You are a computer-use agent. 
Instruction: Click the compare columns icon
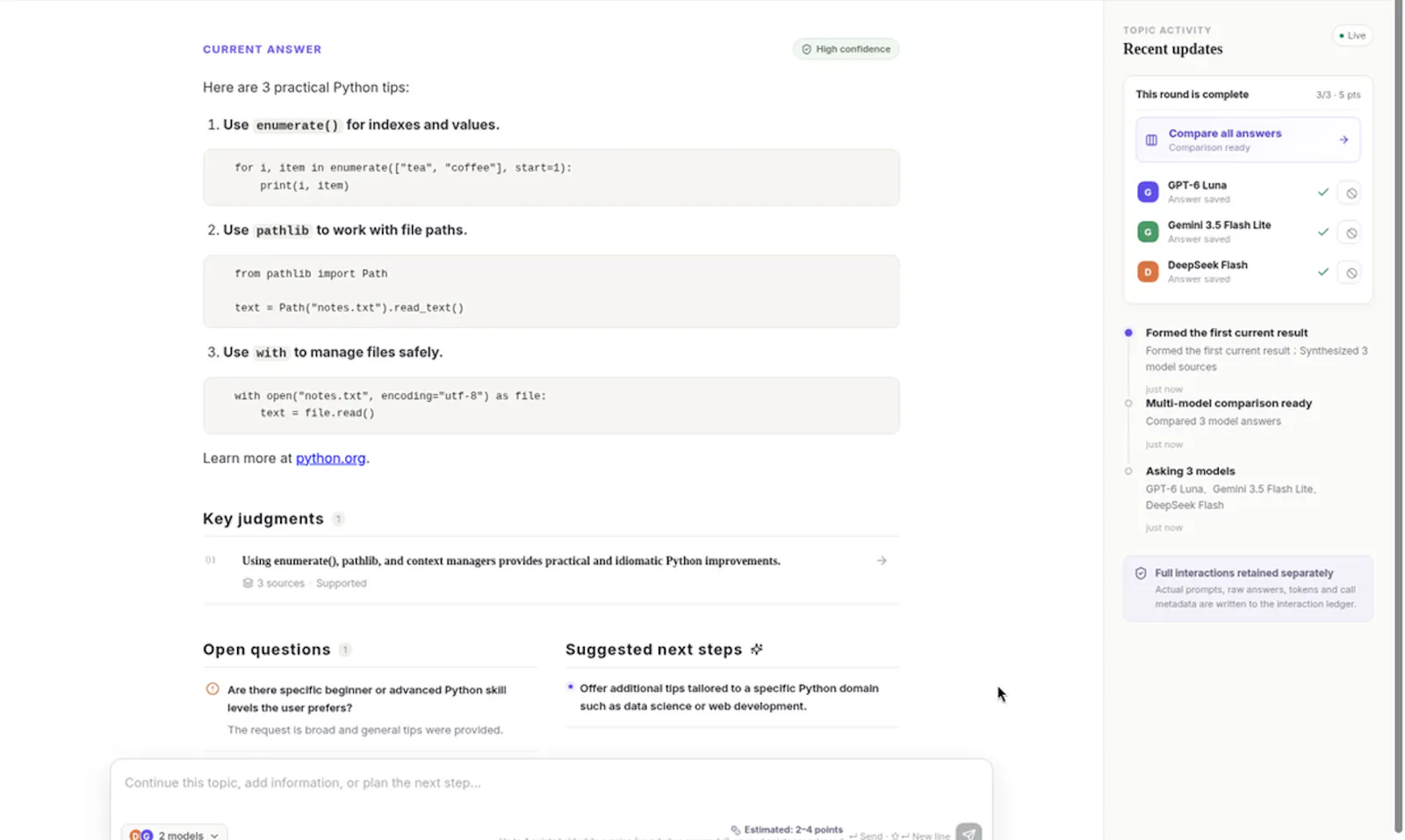coord(1151,140)
